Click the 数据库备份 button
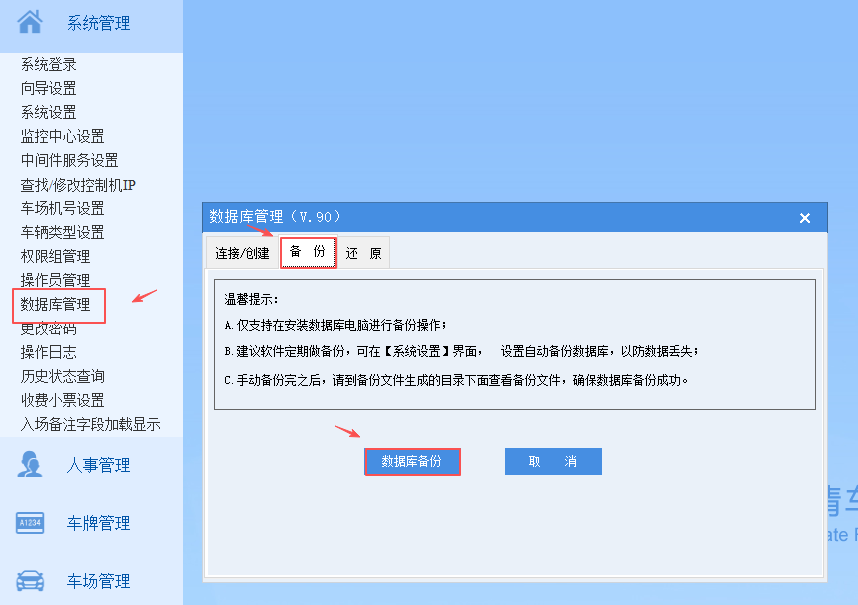Image resolution: width=858 pixels, height=605 pixels. 412,461
